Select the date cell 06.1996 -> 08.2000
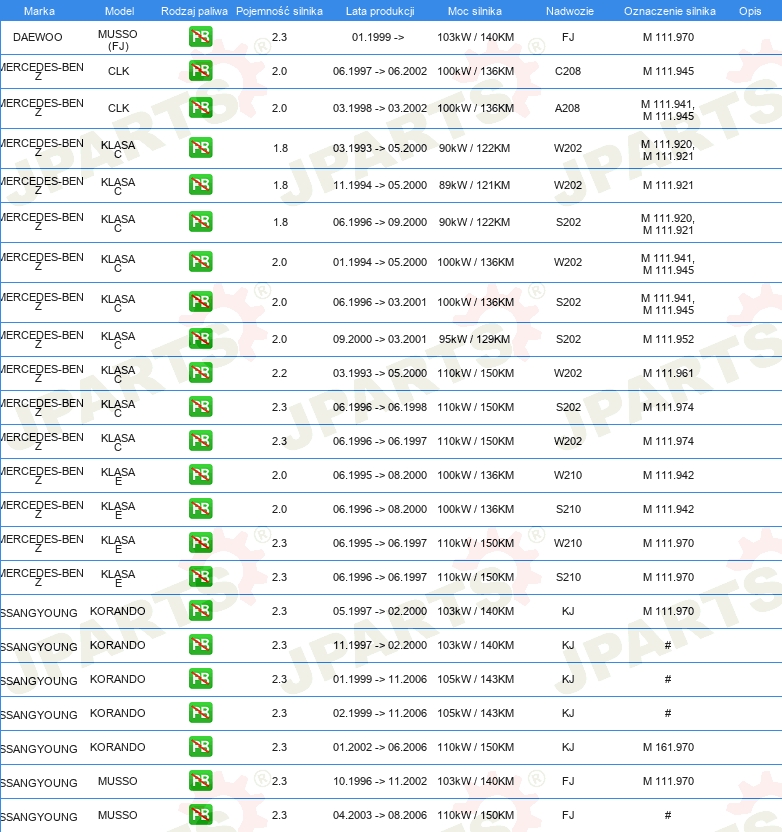 pos(380,509)
